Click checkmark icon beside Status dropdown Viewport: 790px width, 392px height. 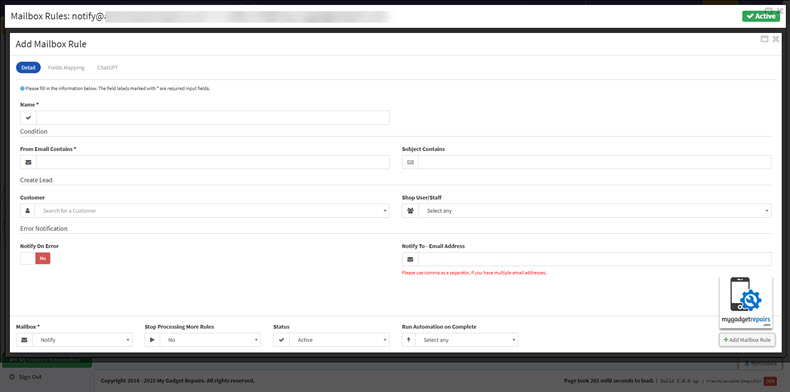pos(282,340)
